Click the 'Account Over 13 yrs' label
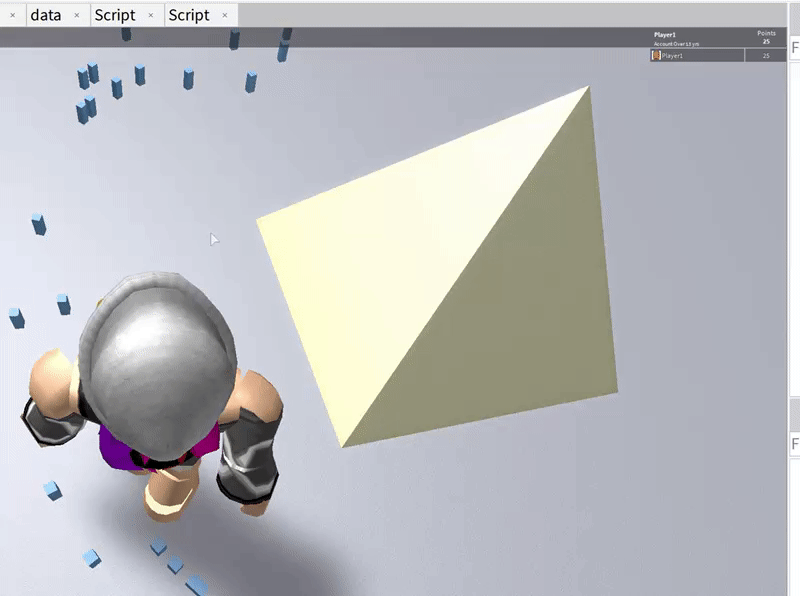 click(677, 44)
